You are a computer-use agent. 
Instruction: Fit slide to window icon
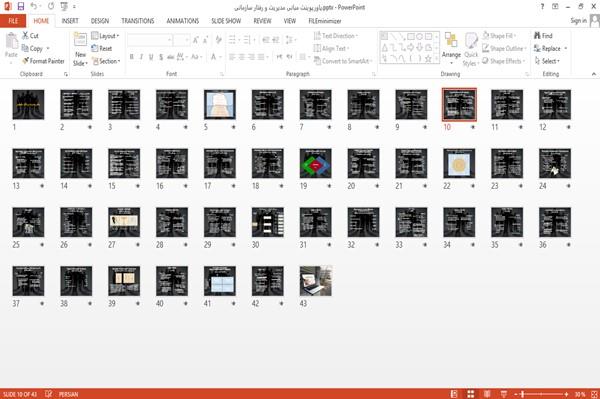(594, 394)
